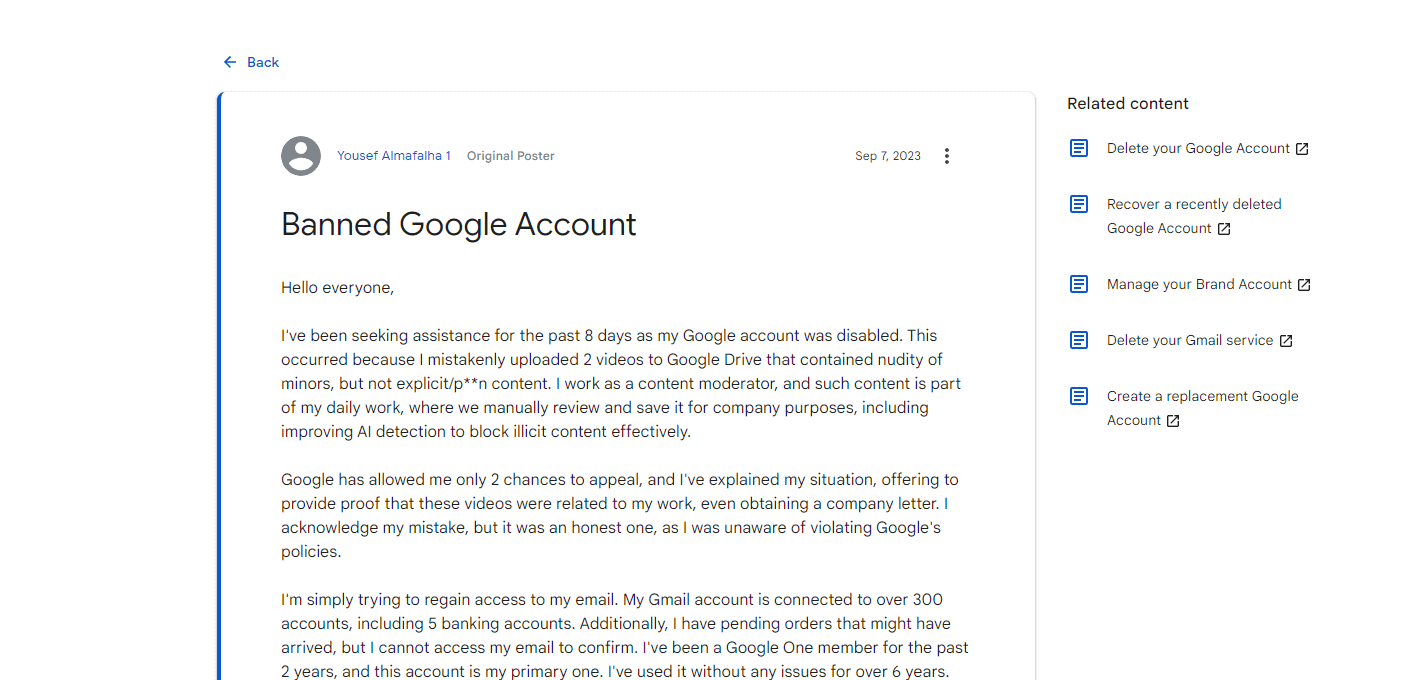Open Delete your Google Account article
Screen dimensions: 1407x680
tap(1193, 147)
